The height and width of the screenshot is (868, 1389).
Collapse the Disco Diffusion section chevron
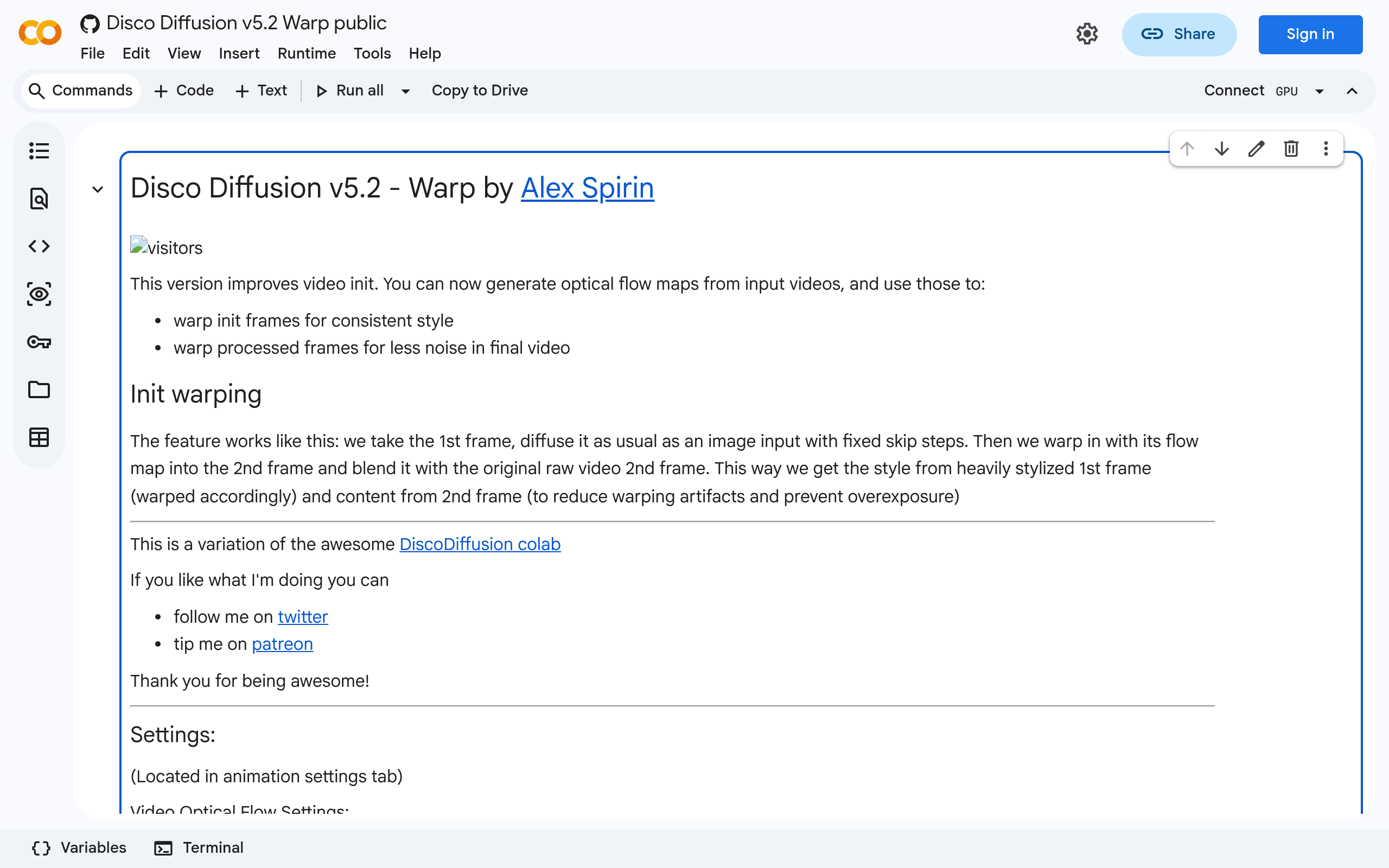coord(98,189)
